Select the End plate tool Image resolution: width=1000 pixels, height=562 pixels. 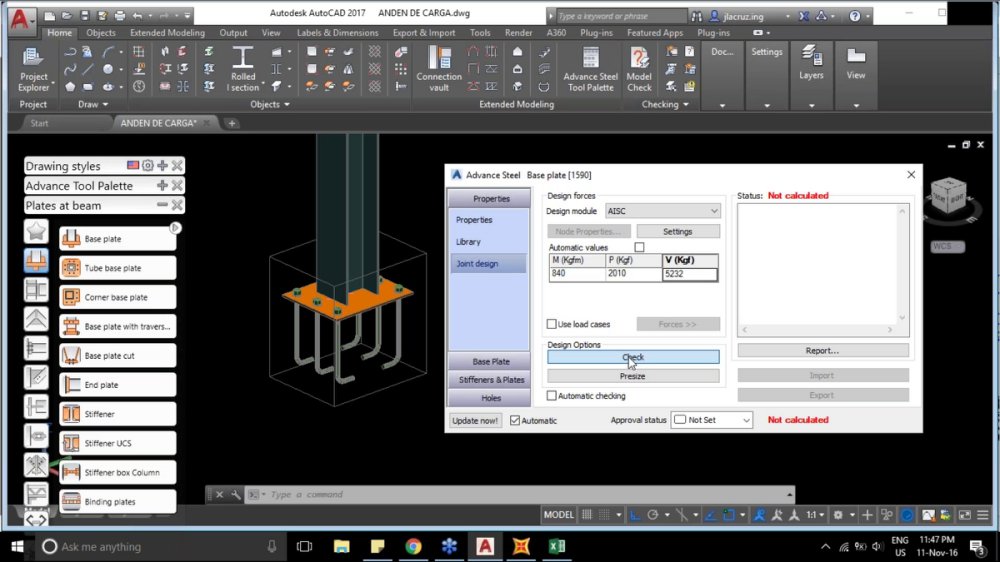[117, 385]
